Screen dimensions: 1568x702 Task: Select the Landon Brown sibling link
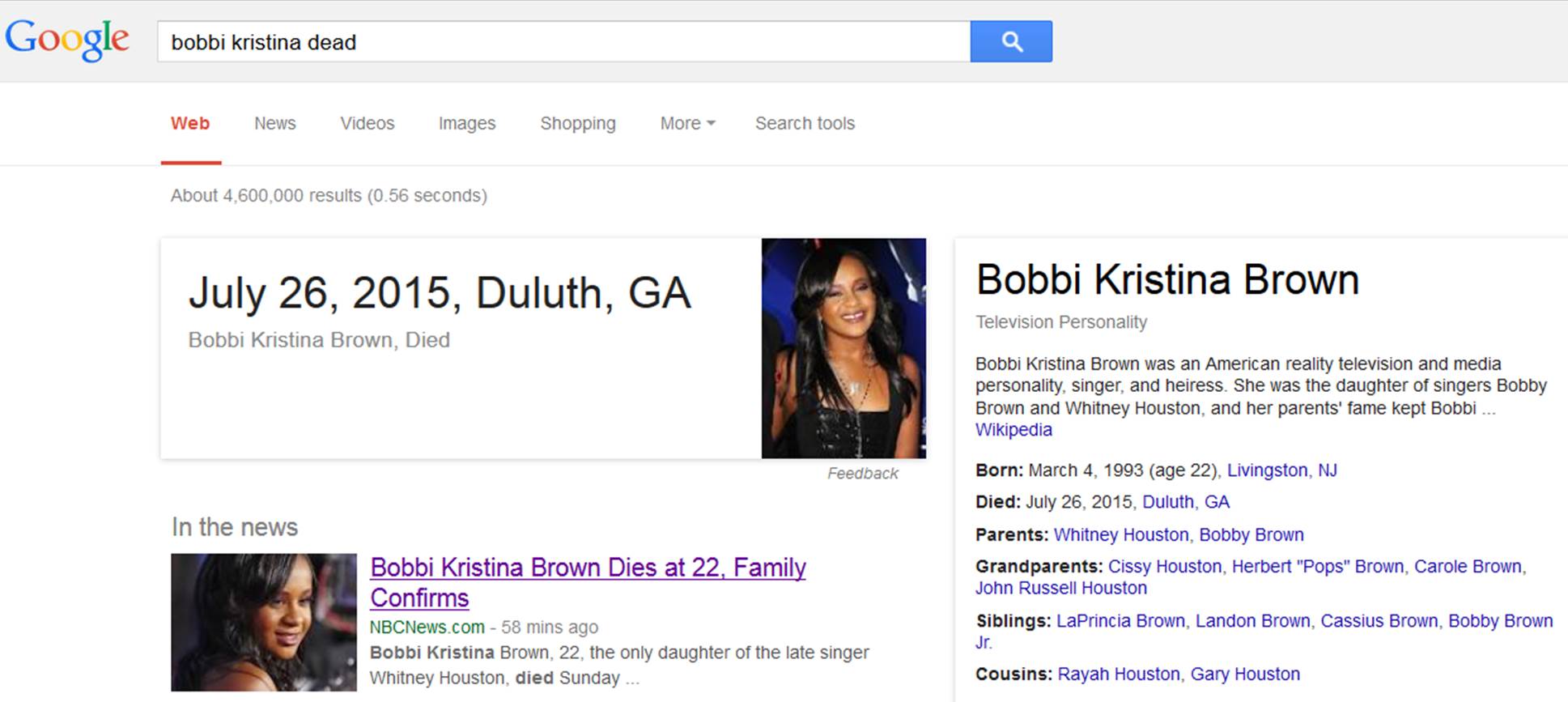(1252, 621)
